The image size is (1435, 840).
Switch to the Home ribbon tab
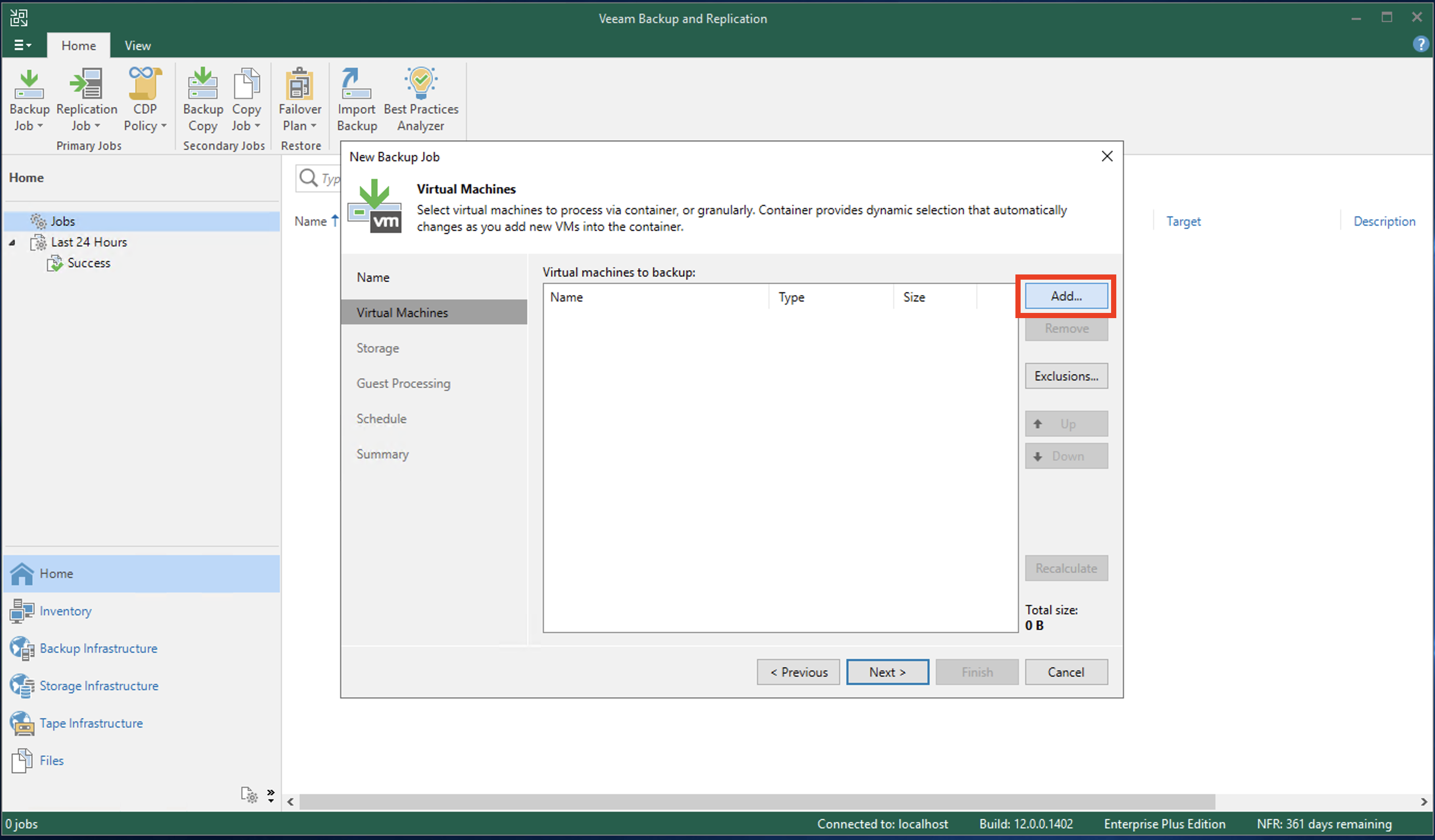click(x=79, y=46)
